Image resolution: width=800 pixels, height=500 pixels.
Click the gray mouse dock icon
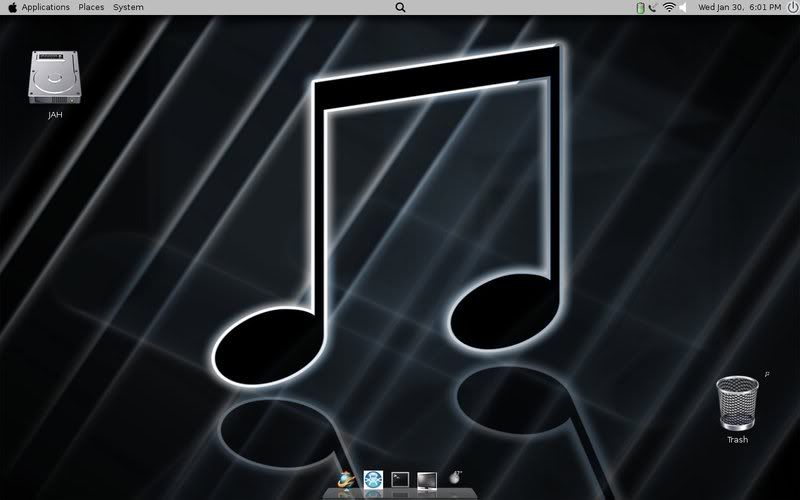(x=455, y=478)
